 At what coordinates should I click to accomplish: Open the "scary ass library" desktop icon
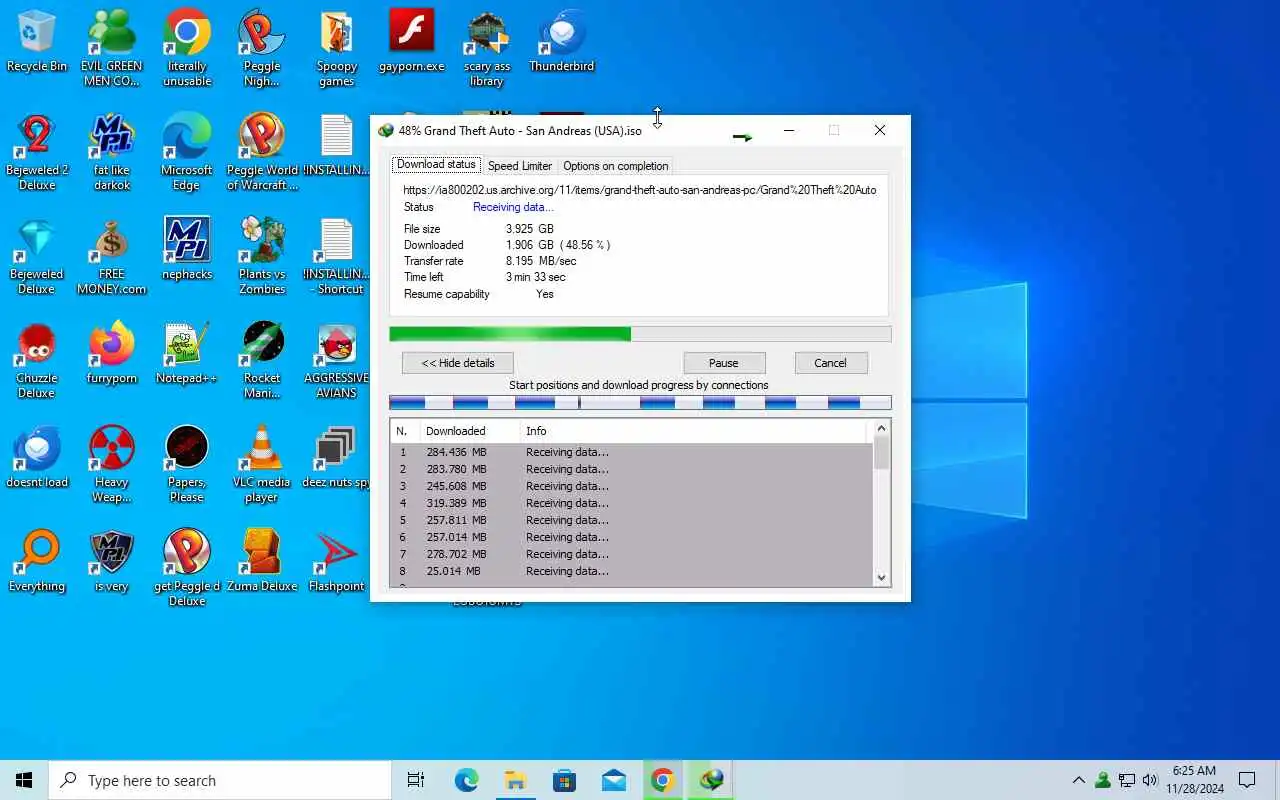[487, 48]
